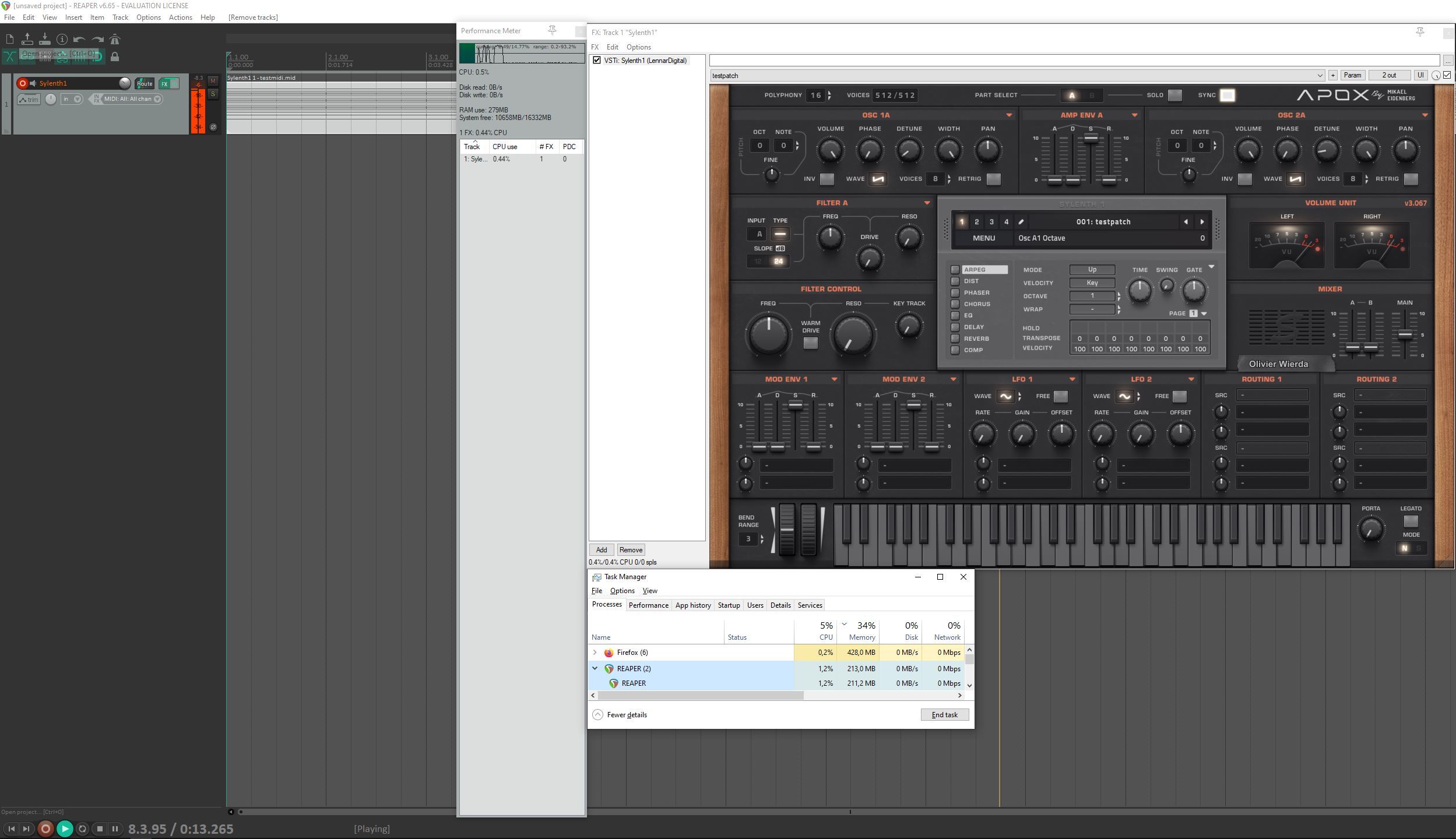
Task: Open the MENU button in Sylenth display
Action: coord(984,238)
